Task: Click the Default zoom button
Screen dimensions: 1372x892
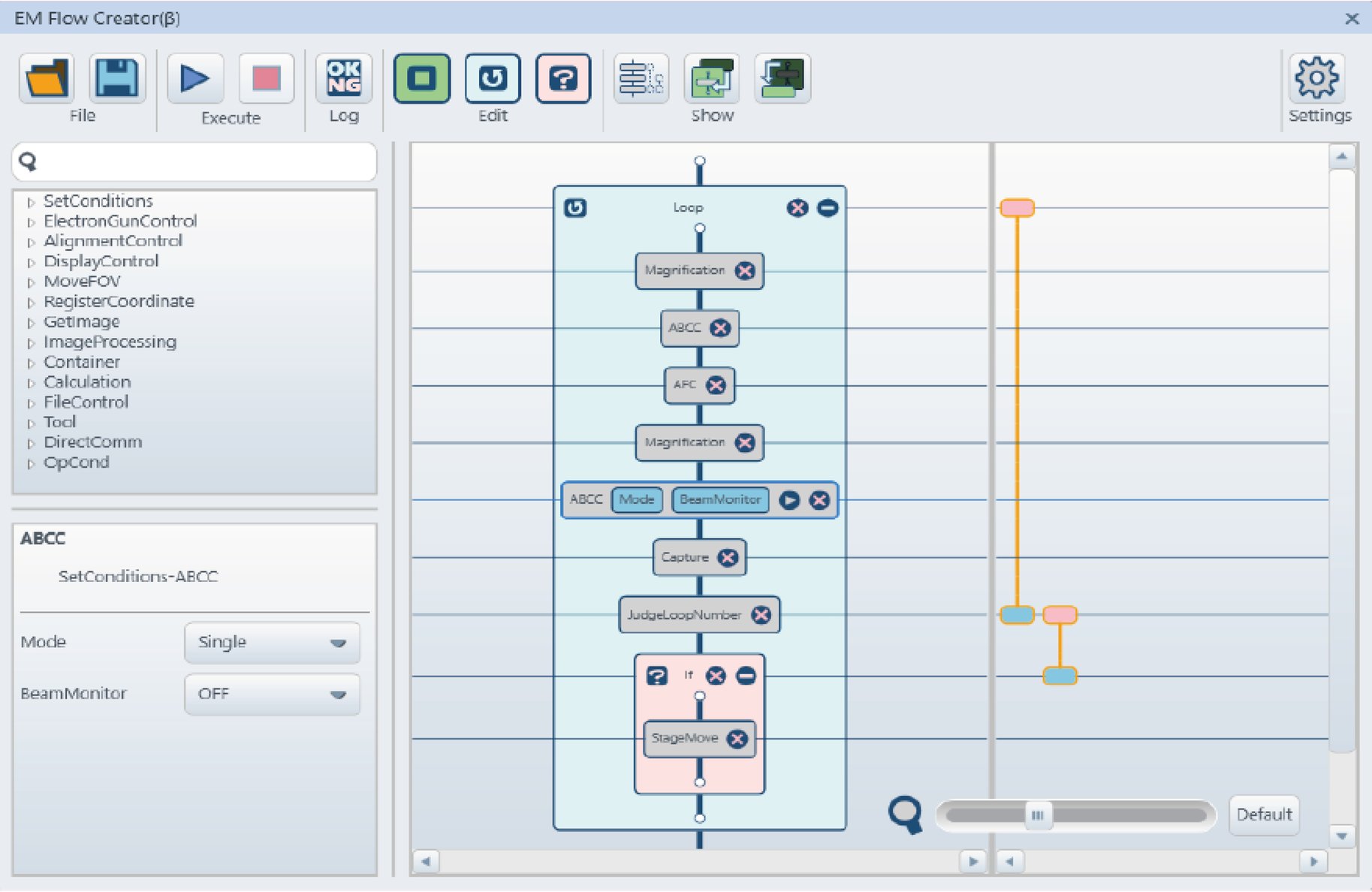Action: pyautogui.click(x=1264, y=815)
